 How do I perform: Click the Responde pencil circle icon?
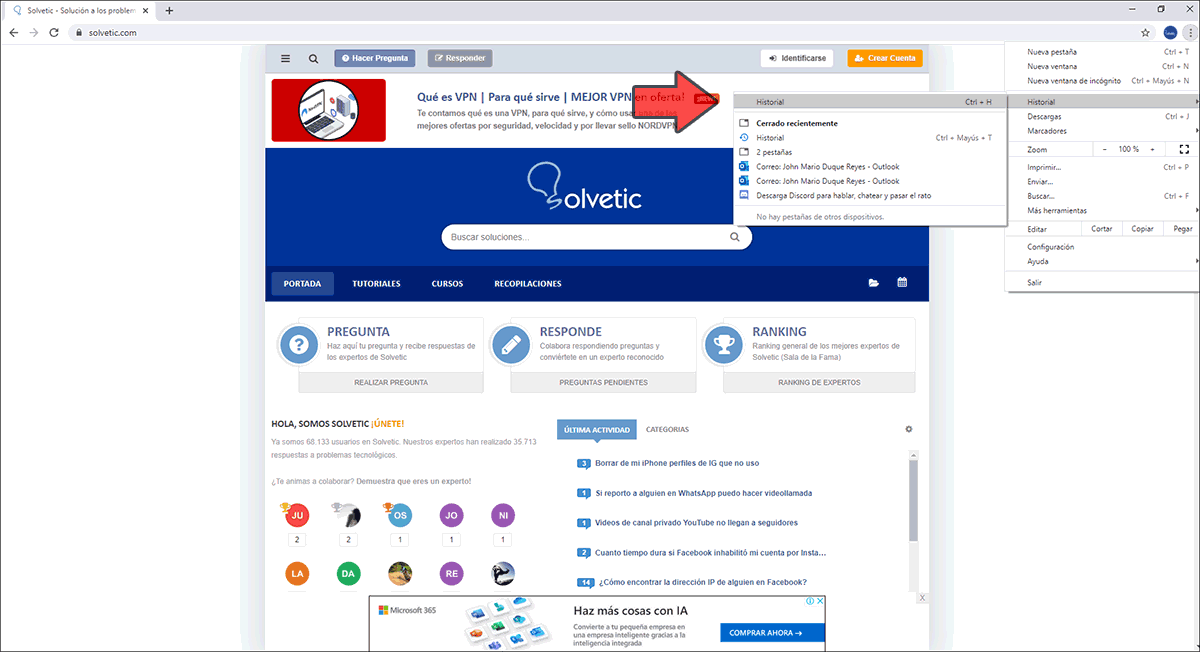point(511,345)
